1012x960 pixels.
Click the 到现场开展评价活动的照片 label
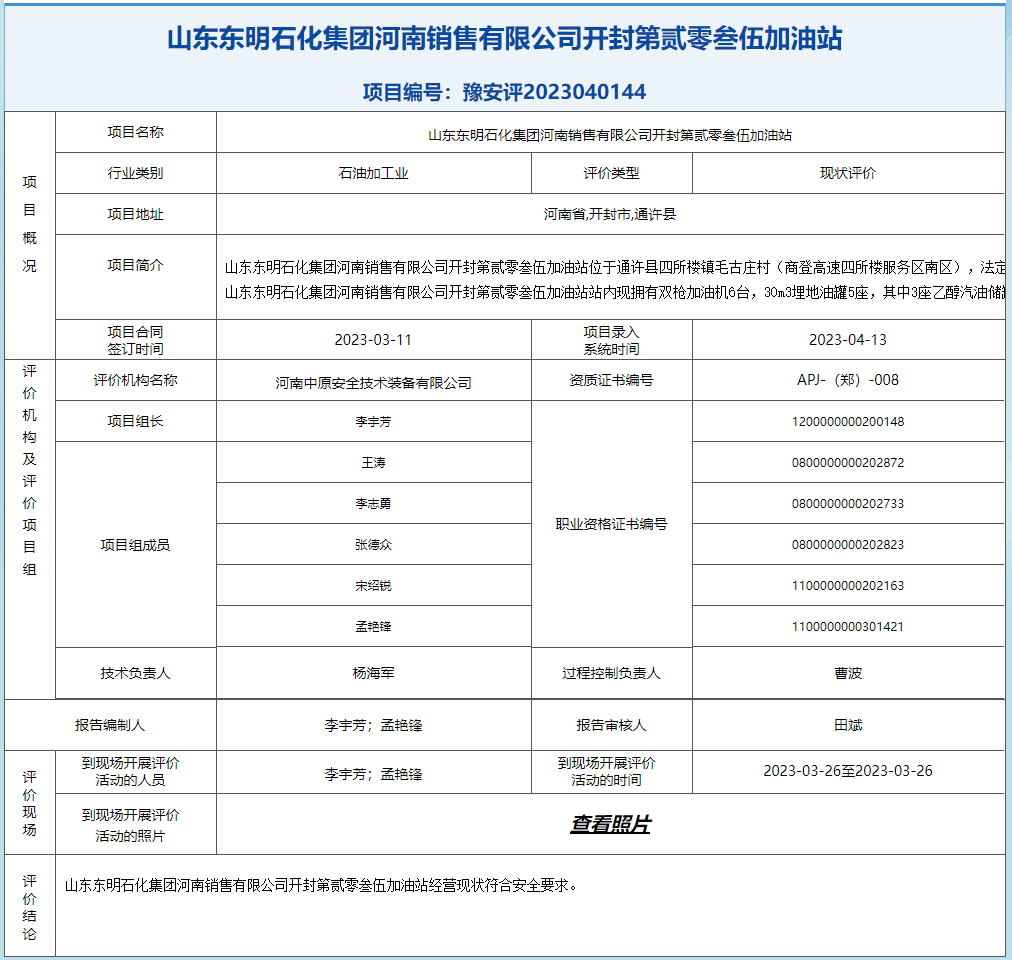130,825
